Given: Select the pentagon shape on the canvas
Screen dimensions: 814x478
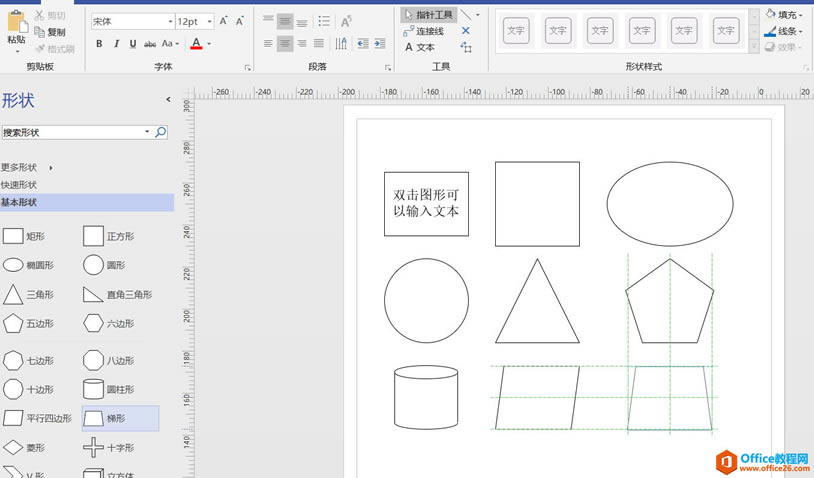Looking at the screenshot, I should click(x=670, y=301).
